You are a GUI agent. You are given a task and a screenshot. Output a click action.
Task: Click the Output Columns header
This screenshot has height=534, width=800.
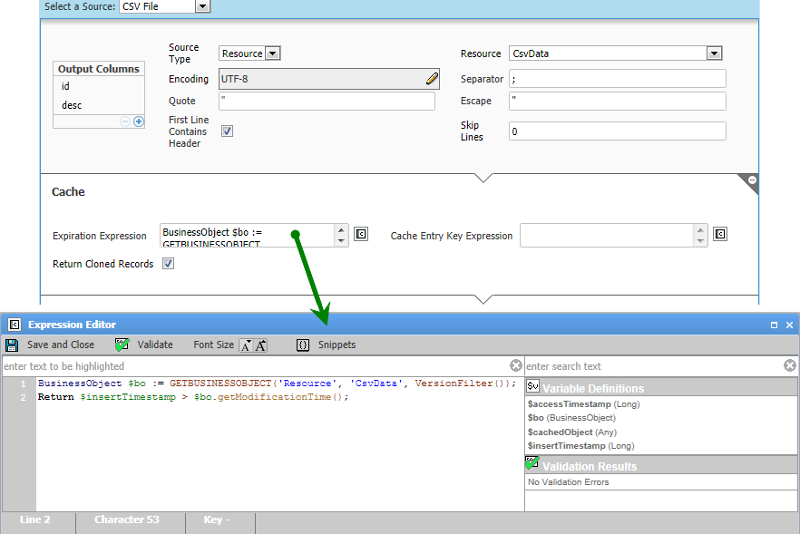pos(98,69)
